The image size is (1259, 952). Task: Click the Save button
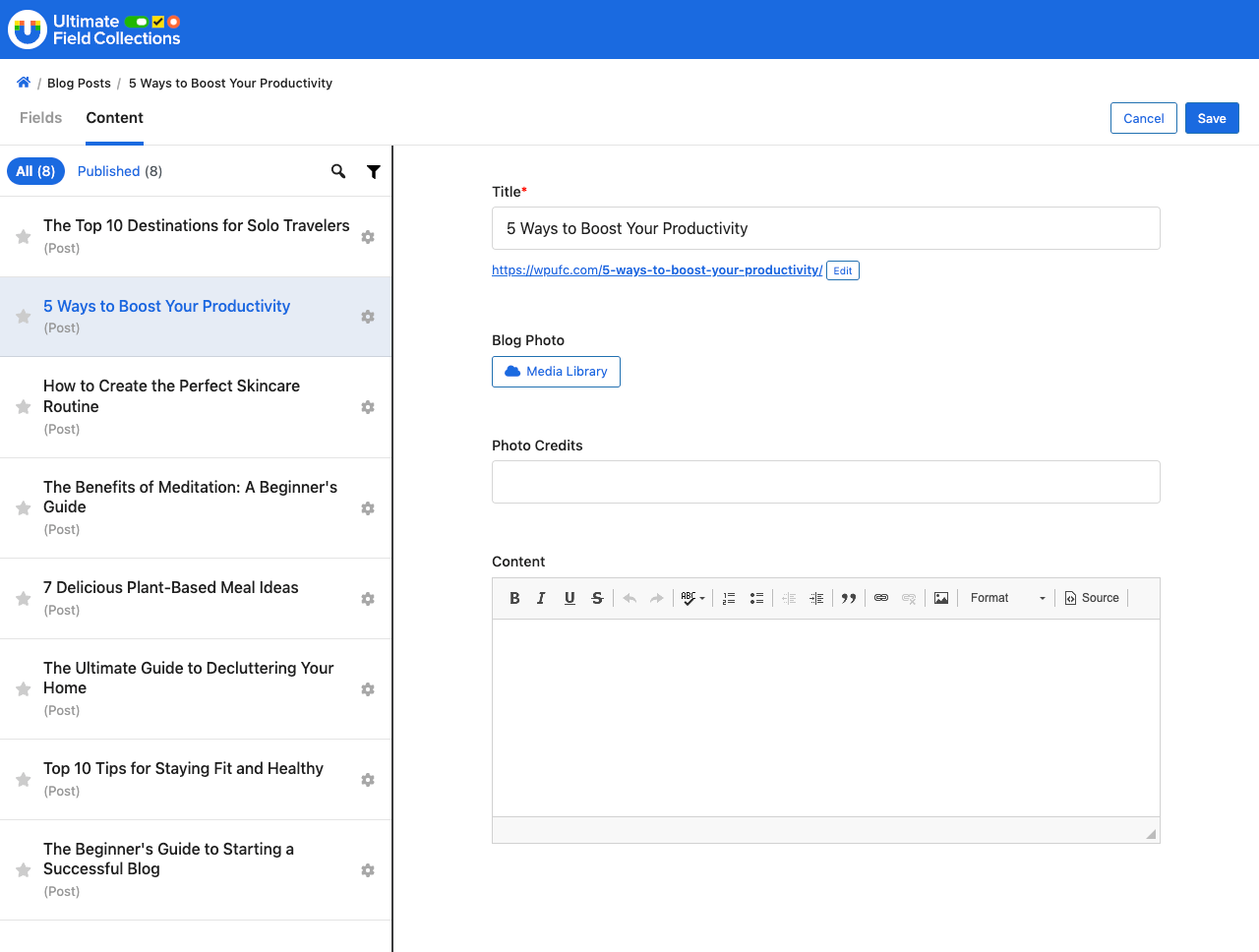click(1212, 118)
